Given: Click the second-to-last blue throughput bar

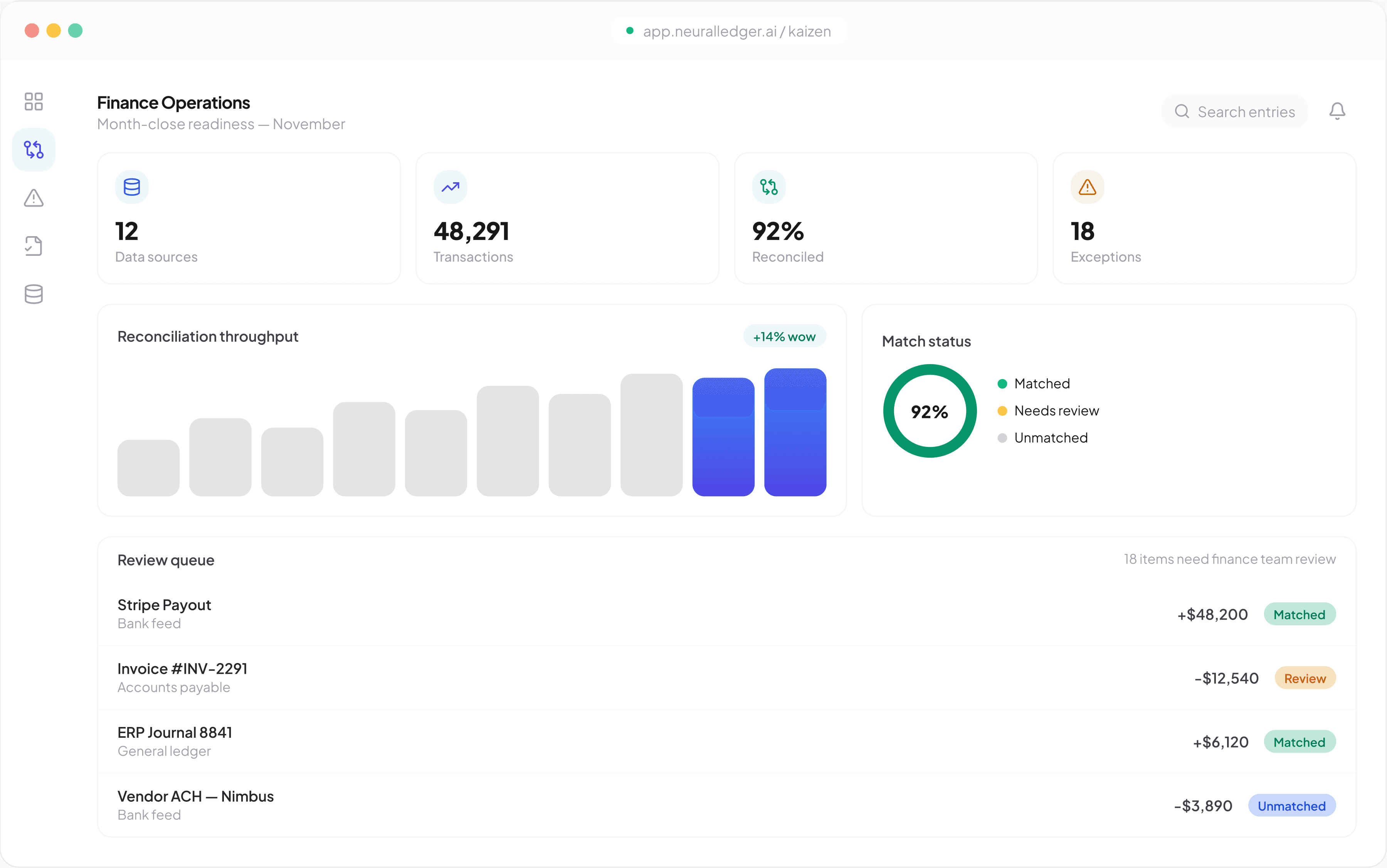Looking at the screenshot, I should click(x=723, y=437).
